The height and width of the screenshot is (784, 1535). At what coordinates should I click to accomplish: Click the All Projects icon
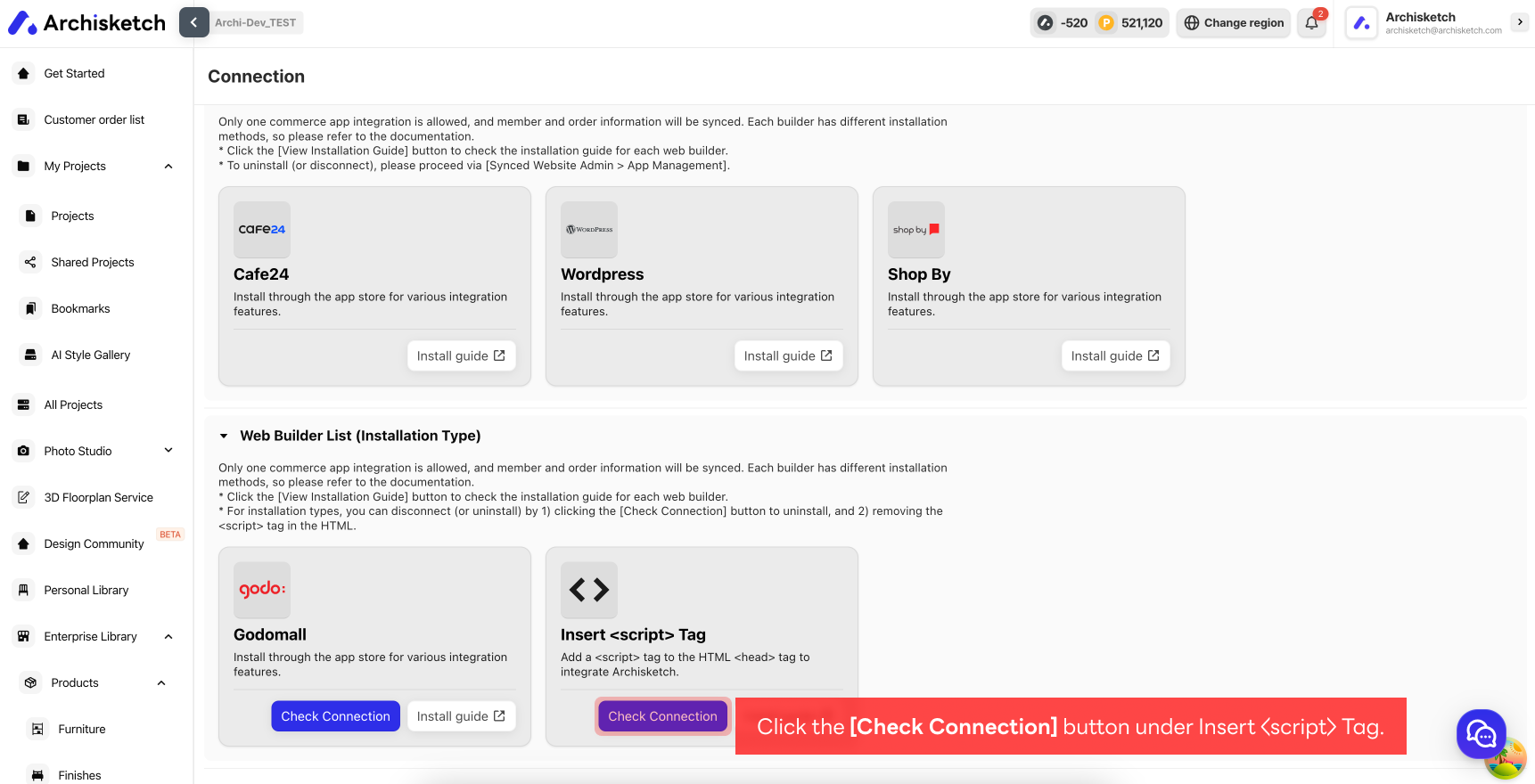point(23,404)
